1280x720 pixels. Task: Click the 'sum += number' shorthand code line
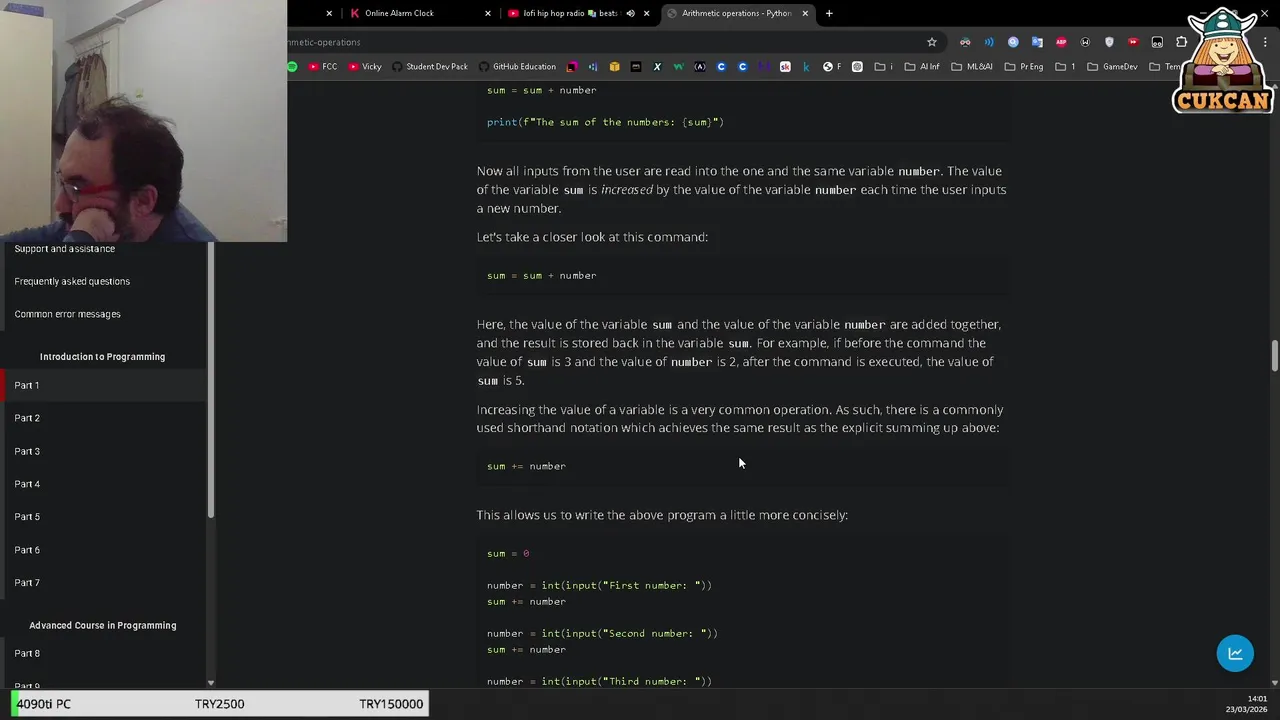(x=526, y=466)
